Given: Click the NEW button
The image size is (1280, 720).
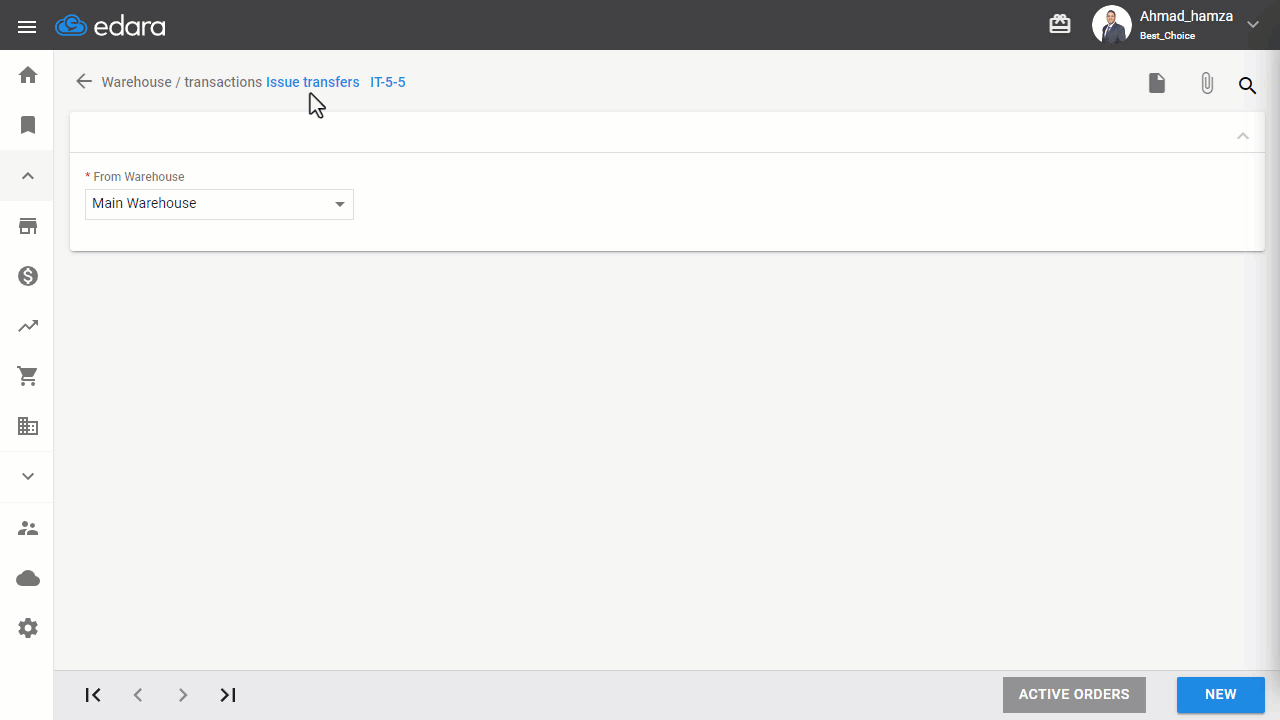Looking at the screenshot, I should [1221, 695].
